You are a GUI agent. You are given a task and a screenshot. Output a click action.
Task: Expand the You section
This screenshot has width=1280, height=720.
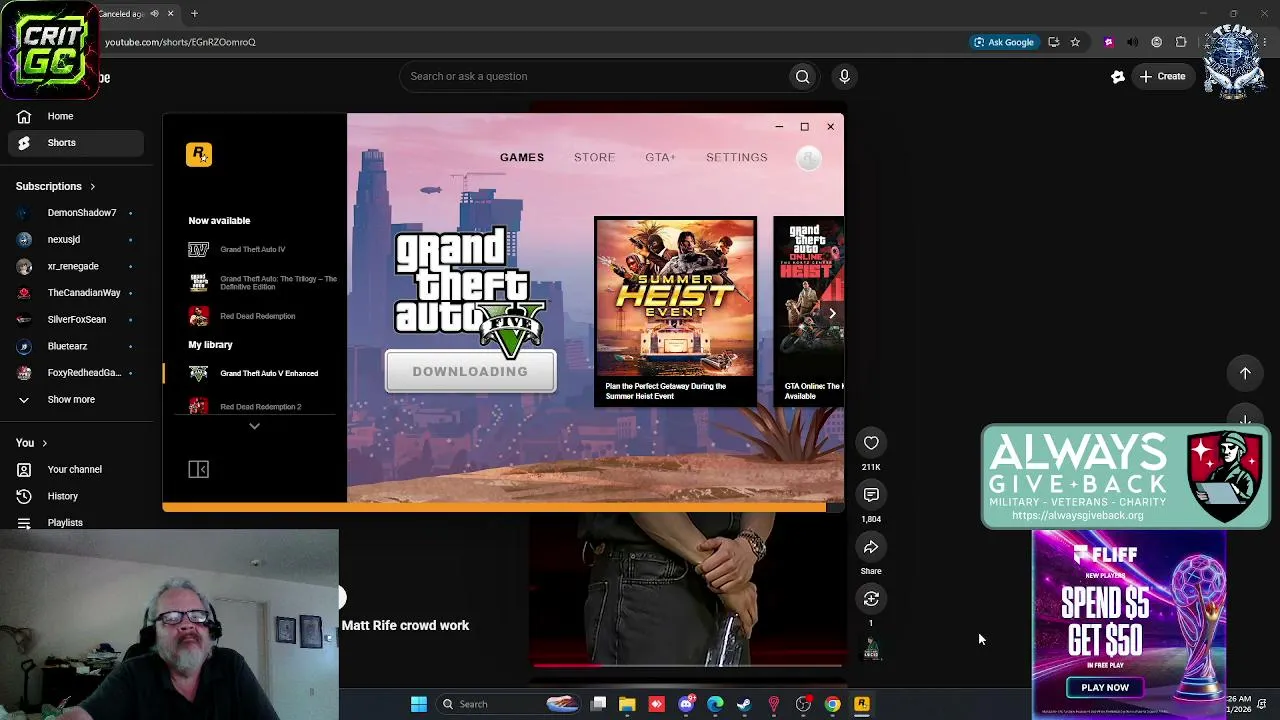point(32,443)
